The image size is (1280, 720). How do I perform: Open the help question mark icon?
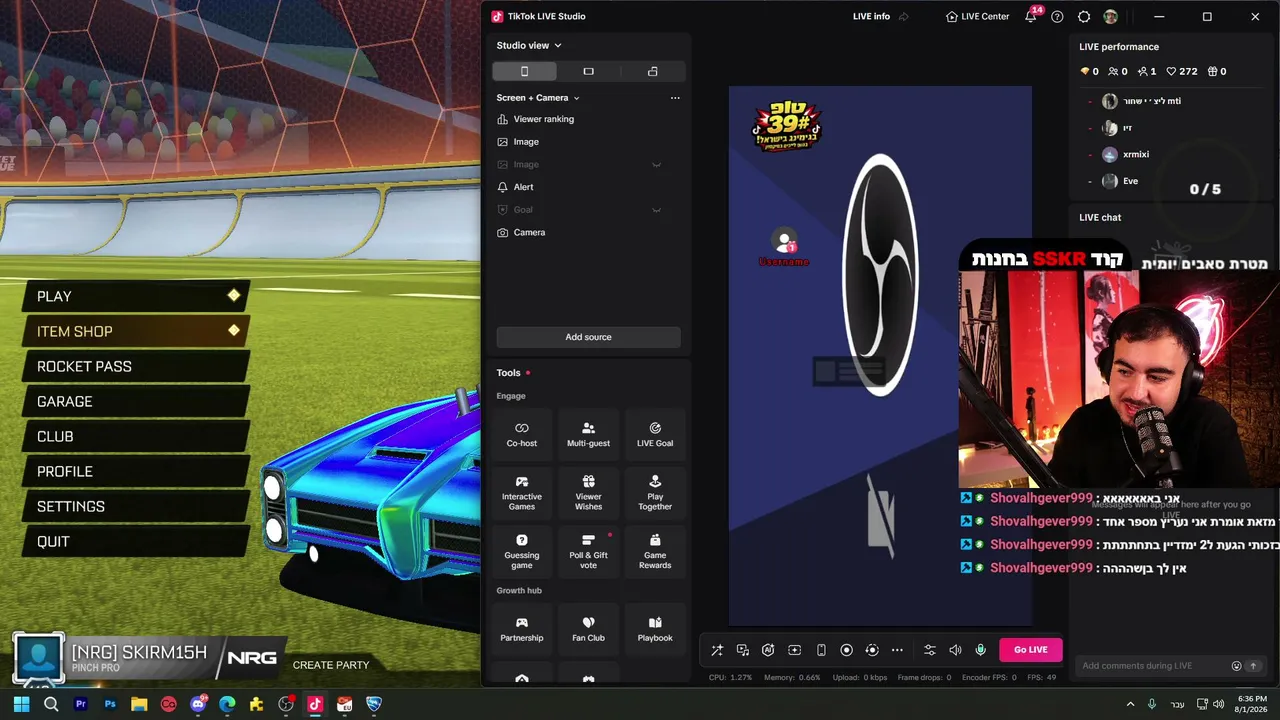[x=1057, y=17]
